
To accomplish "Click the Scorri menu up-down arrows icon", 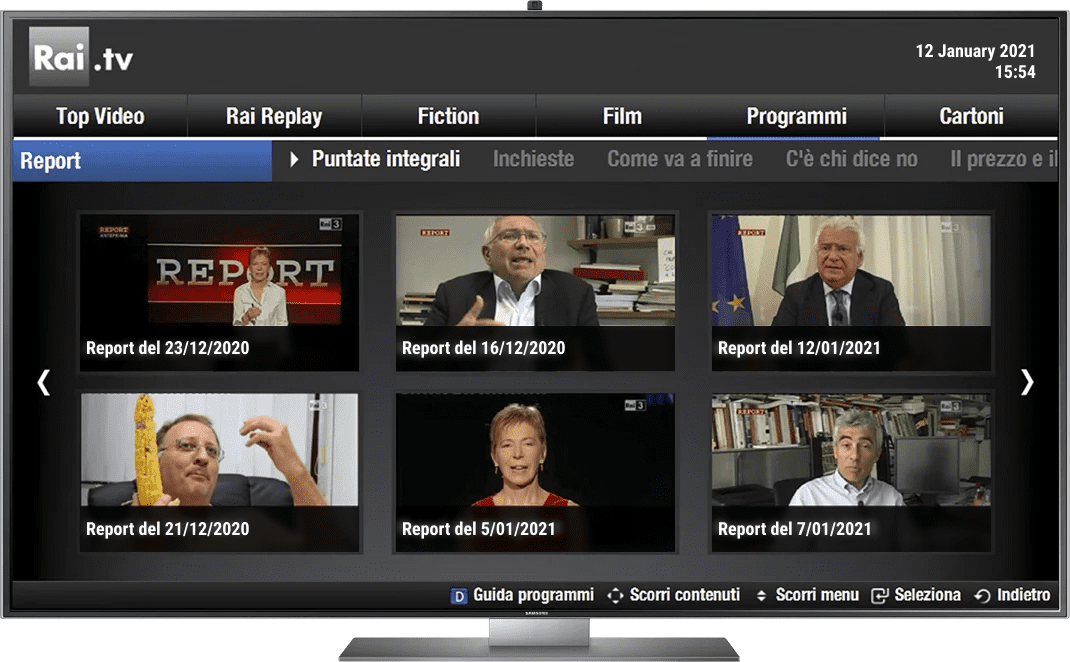I will [761, 596].
